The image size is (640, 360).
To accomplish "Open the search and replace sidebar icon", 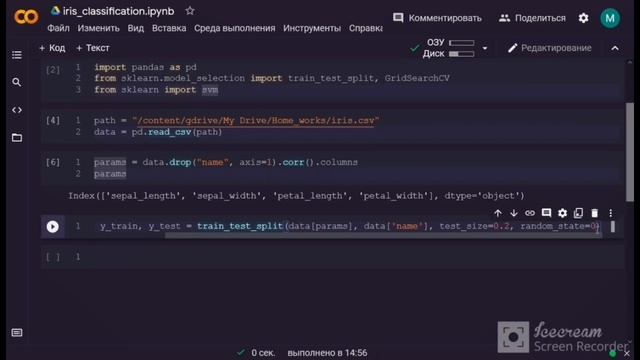I will 17,82.
